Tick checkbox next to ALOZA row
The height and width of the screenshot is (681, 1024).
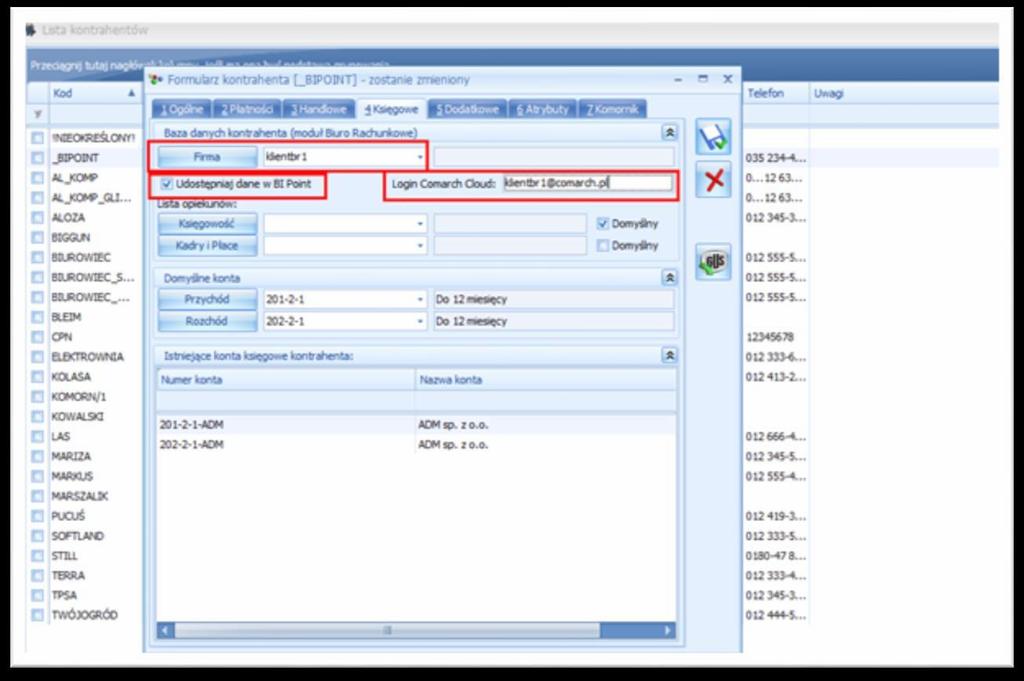38,217
